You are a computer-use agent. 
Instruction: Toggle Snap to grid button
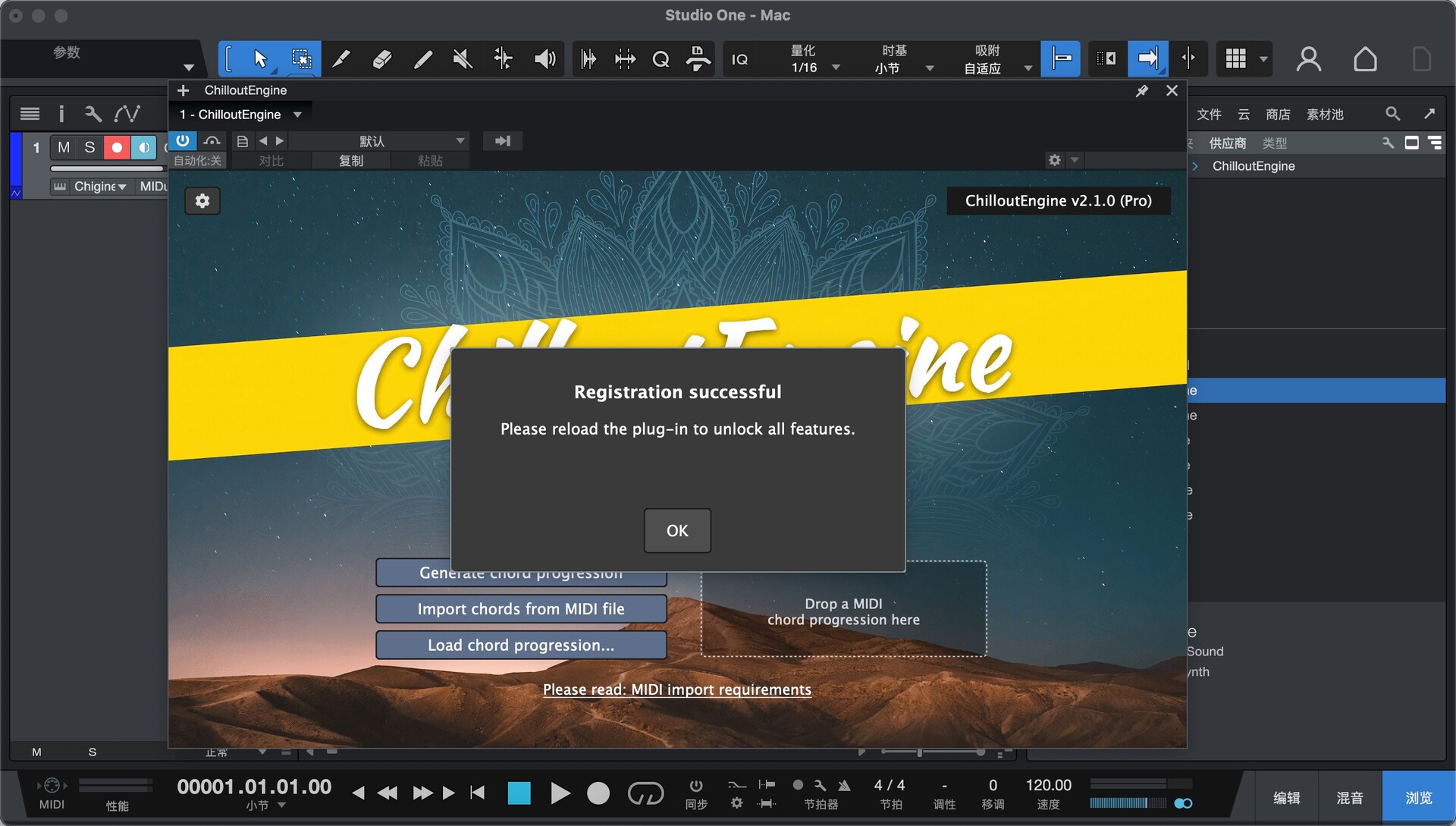coord(1061,58)
